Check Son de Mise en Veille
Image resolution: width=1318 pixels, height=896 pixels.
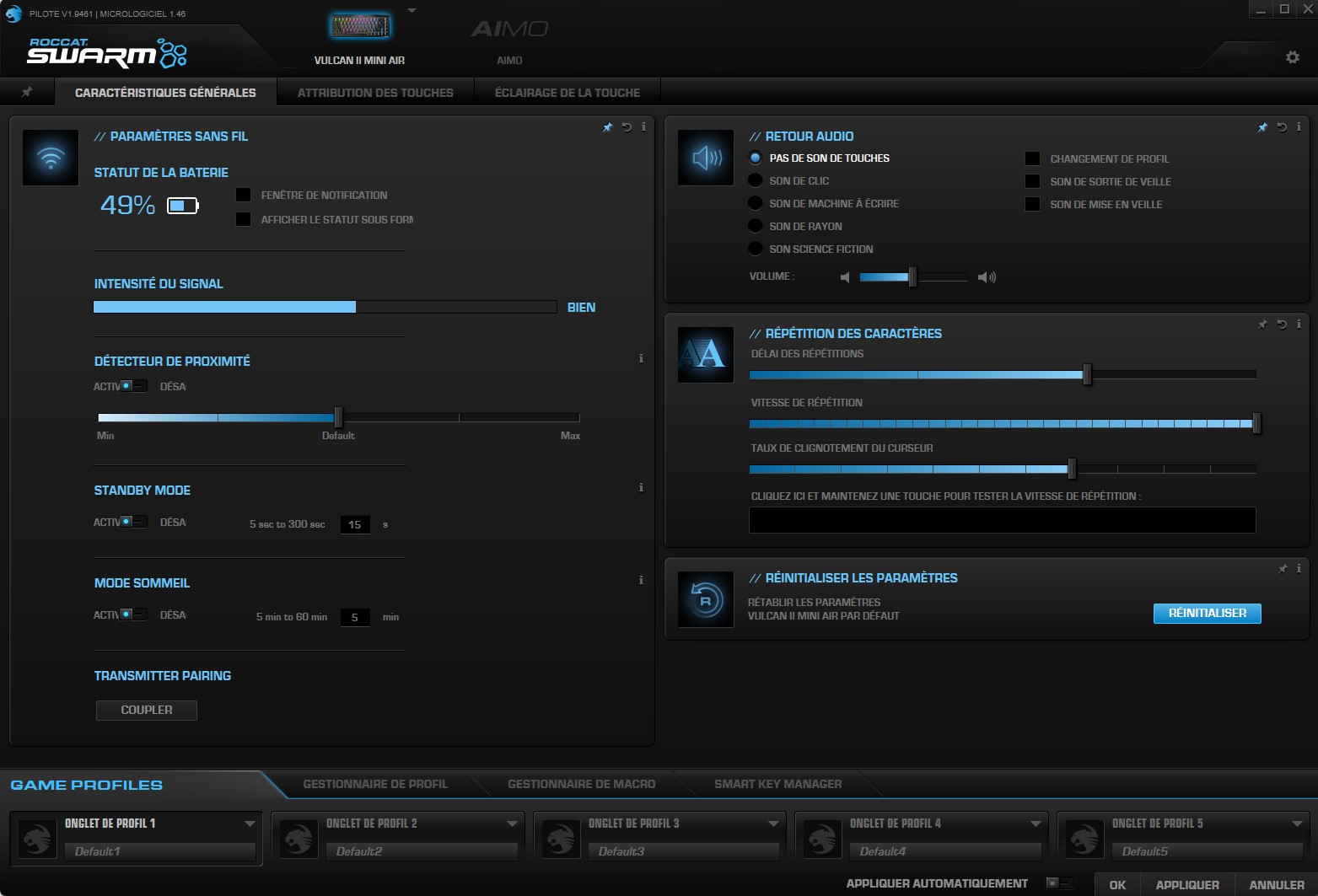[x=1032, y=204]
